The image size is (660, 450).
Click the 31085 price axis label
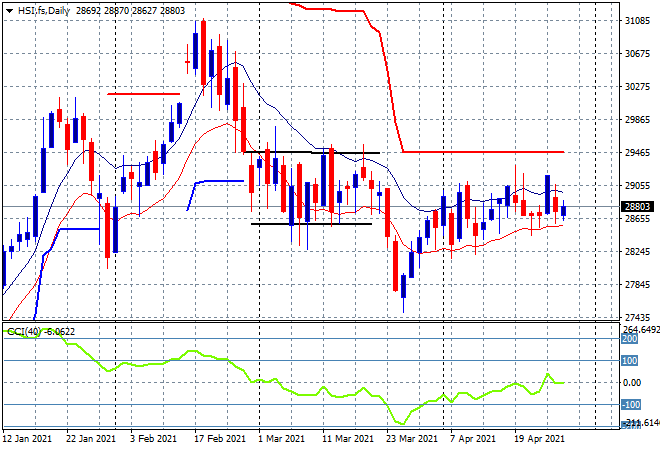pos(637,21)
